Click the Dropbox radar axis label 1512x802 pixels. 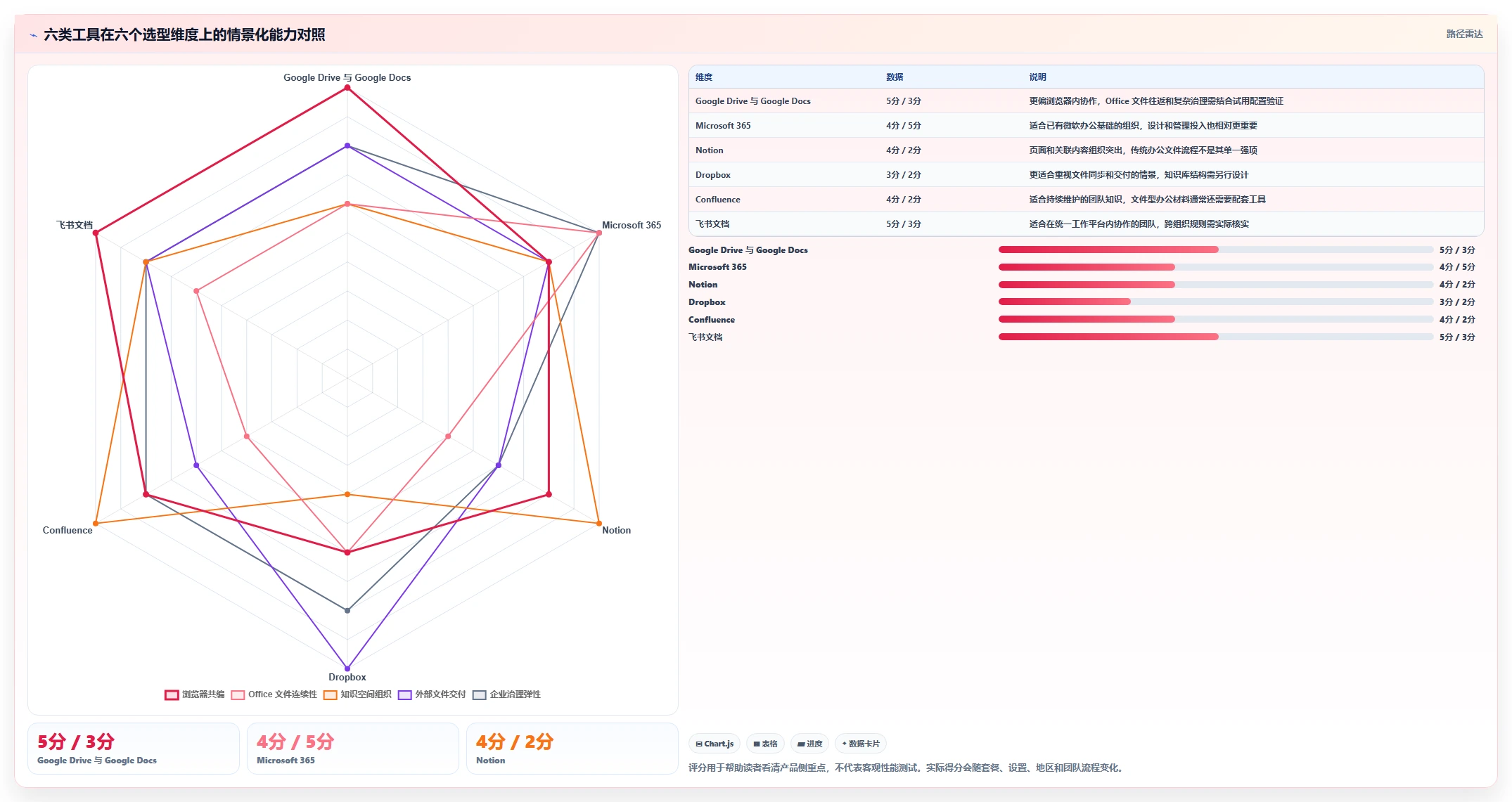click(x=347, y=677)
